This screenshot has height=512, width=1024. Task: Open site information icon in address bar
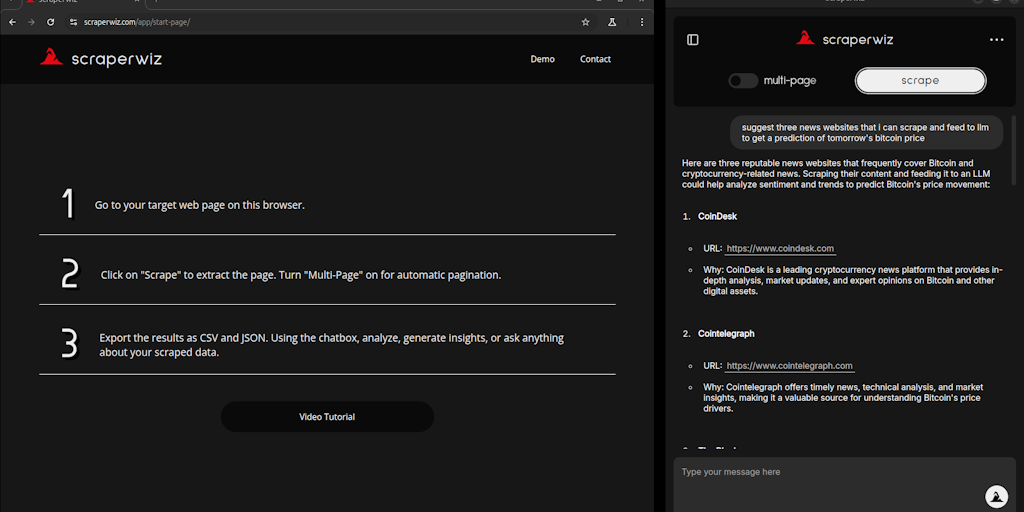pyautogui.click(x=73, y=22)
